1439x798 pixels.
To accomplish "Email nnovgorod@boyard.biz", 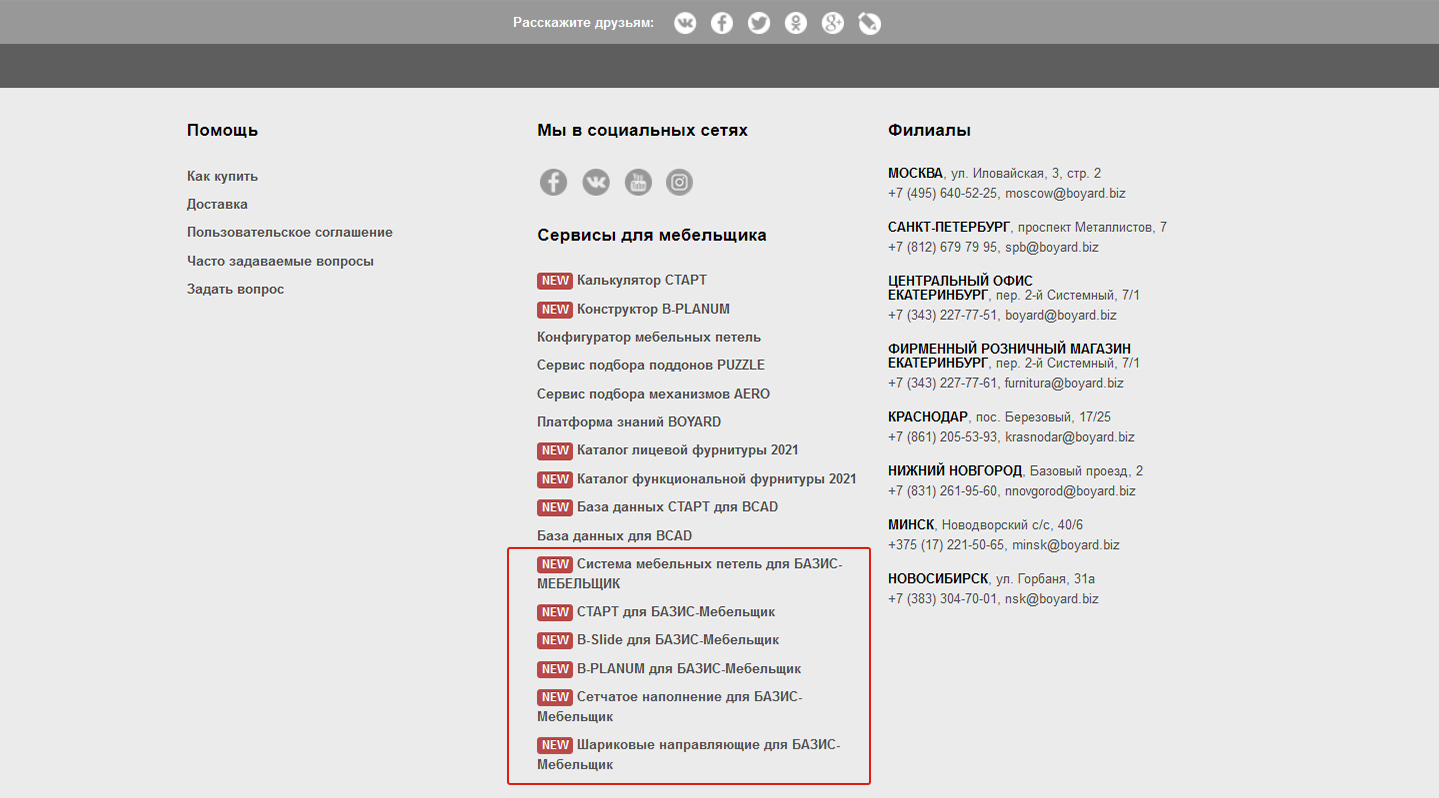I will (1070, 491).
